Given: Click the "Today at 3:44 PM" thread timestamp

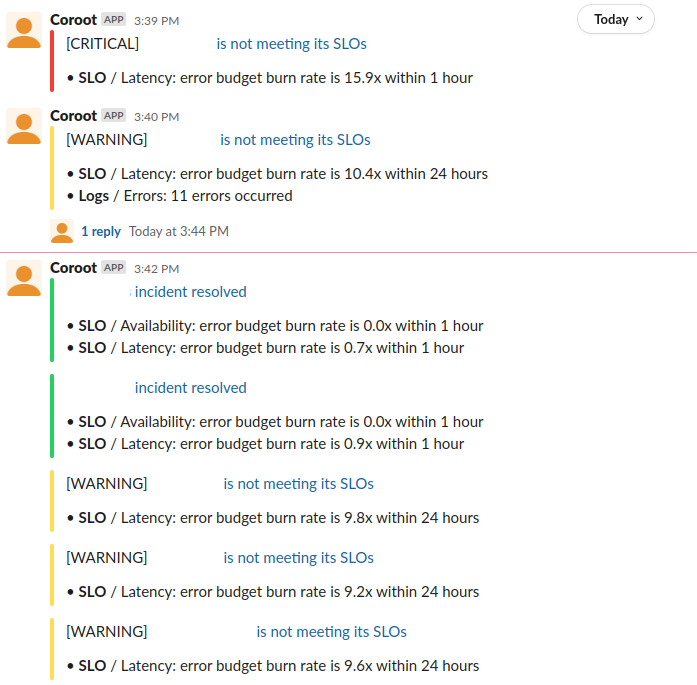Looking at the screenshot, I should 179,231.
